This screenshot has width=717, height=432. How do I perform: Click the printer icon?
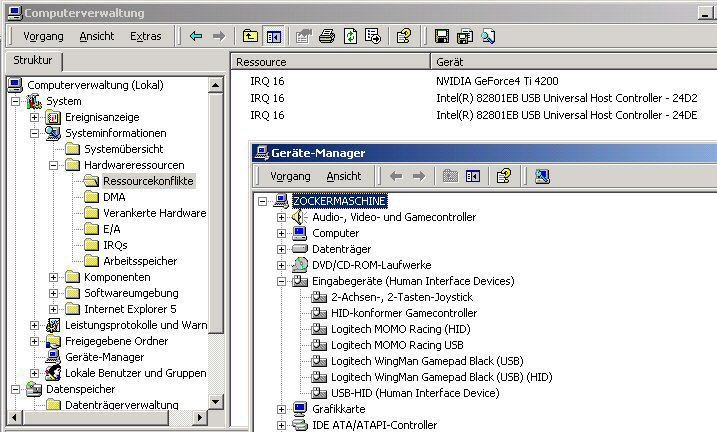click(326, 36)
